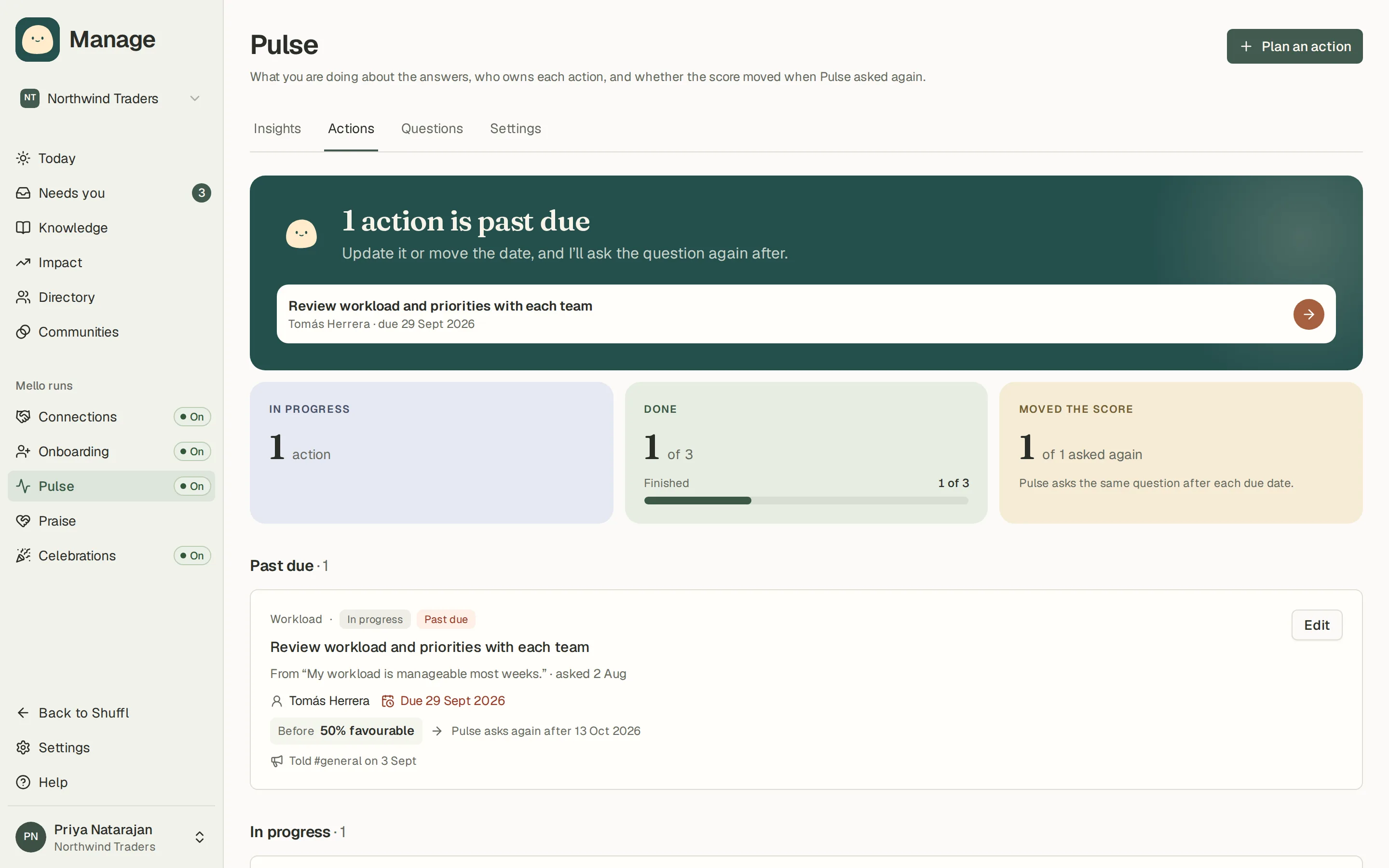Open Today via its sun icon

point(23,159)
